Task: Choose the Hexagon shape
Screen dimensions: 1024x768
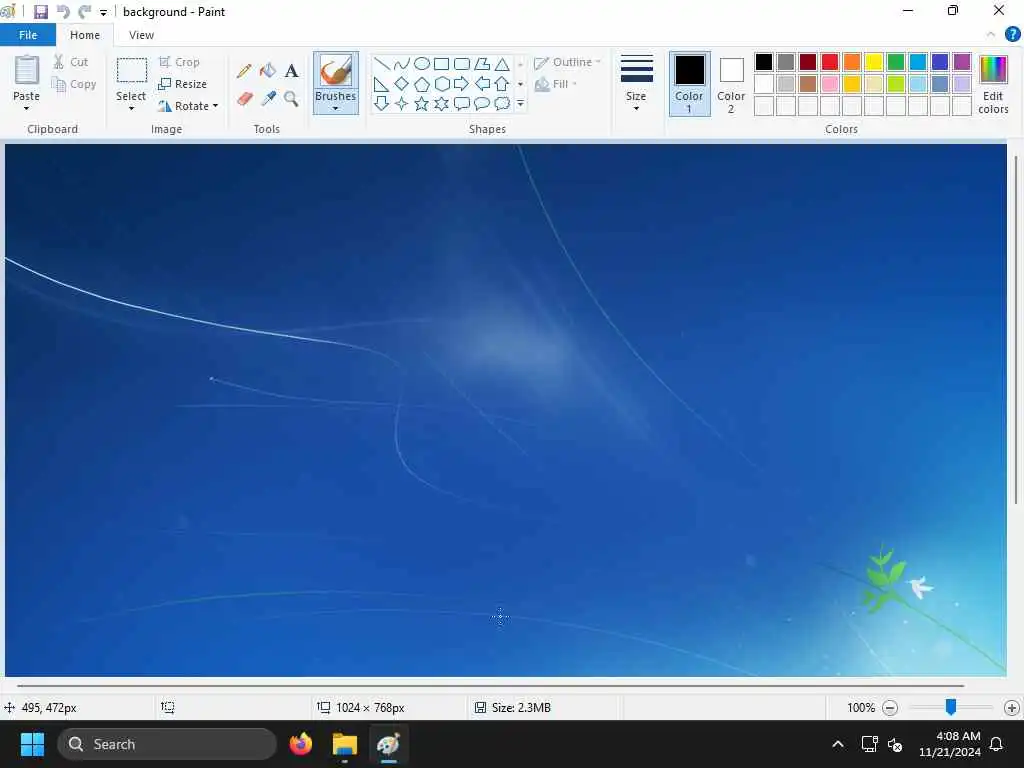Action: pos(442,84)
